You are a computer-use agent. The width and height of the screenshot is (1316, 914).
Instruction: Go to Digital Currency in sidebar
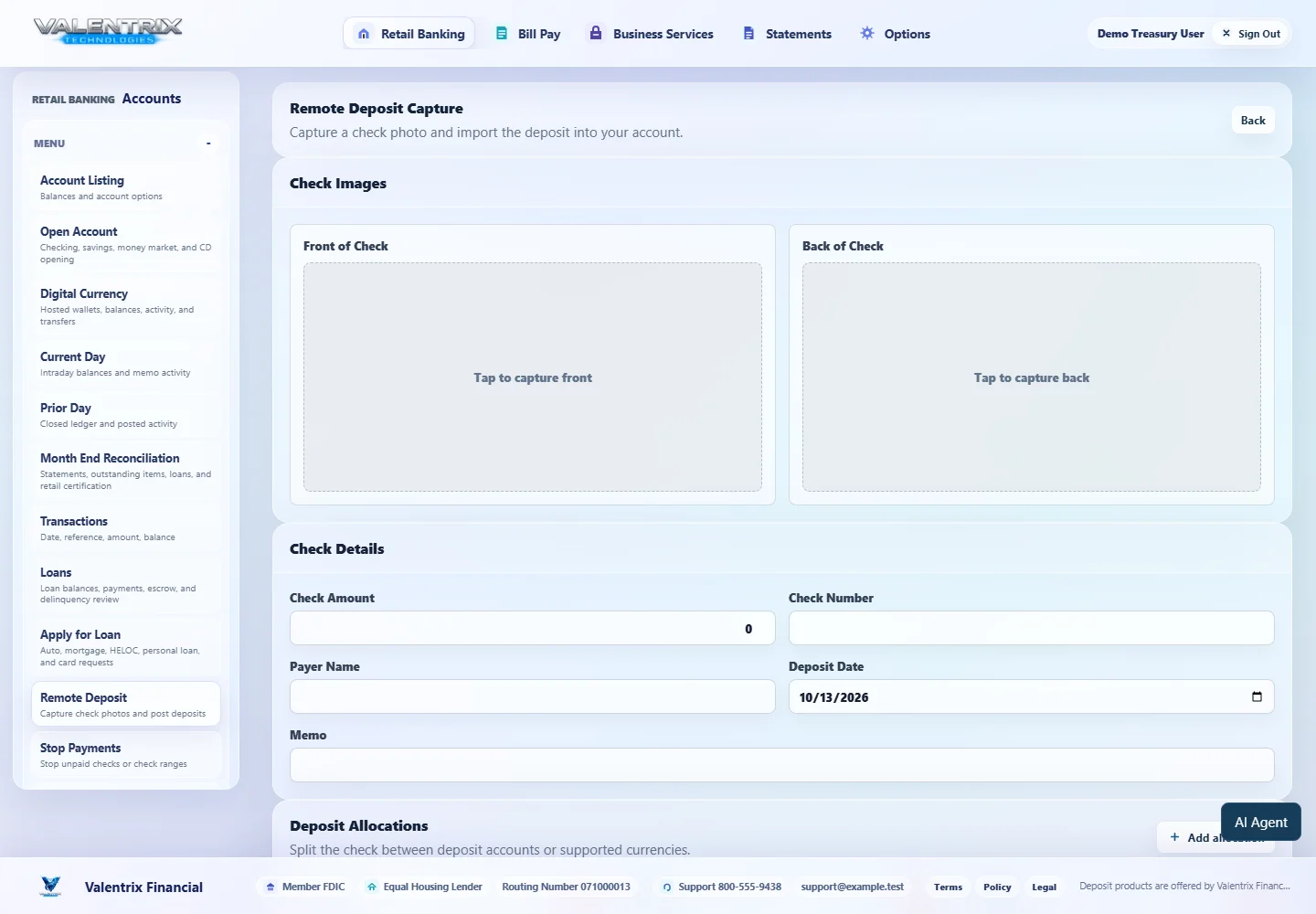pyautogui.click(x=126, y=307)
